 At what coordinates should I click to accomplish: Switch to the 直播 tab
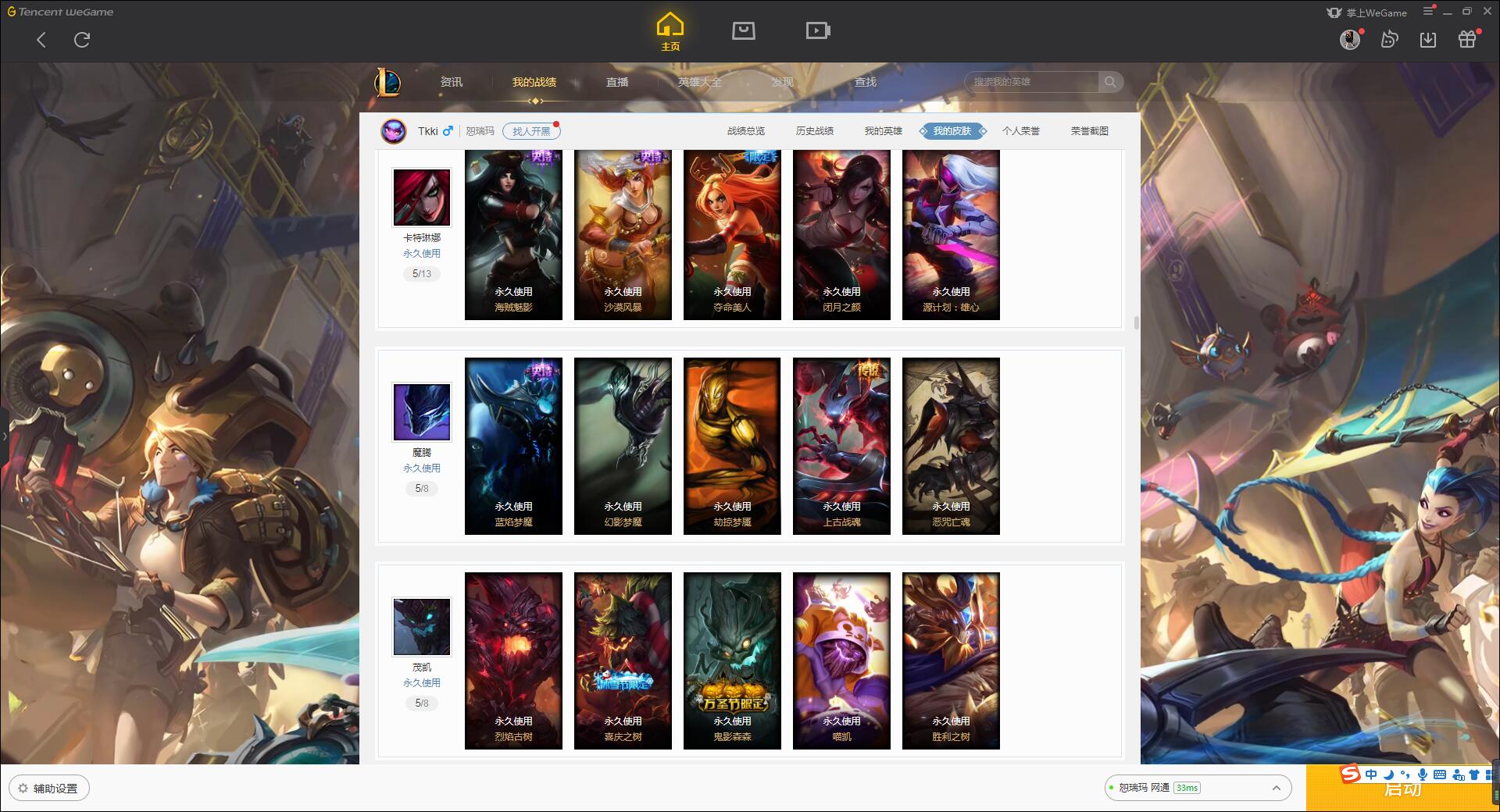[x=617, y=82]
